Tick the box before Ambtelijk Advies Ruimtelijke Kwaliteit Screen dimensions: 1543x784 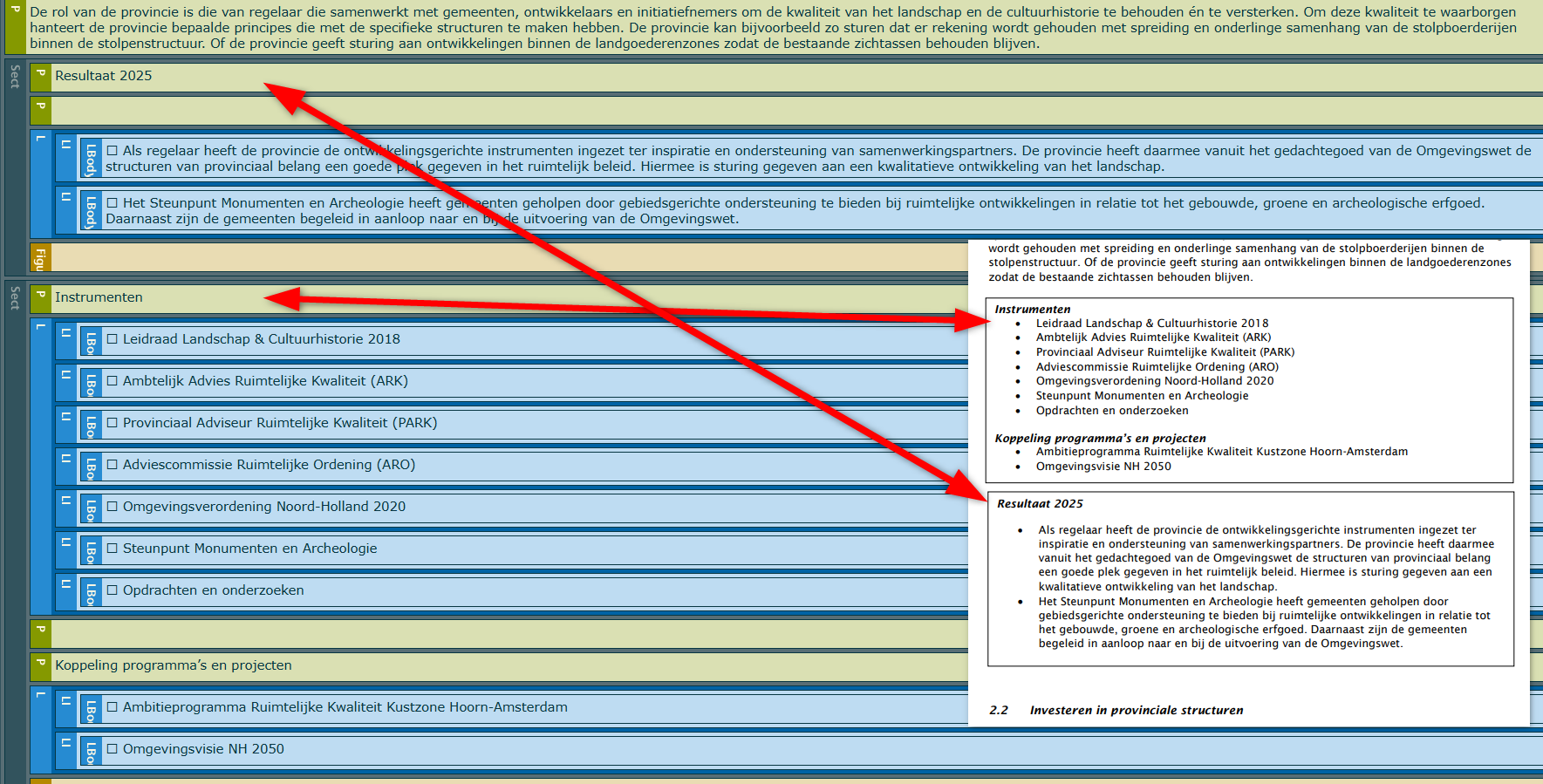point(112,381)
